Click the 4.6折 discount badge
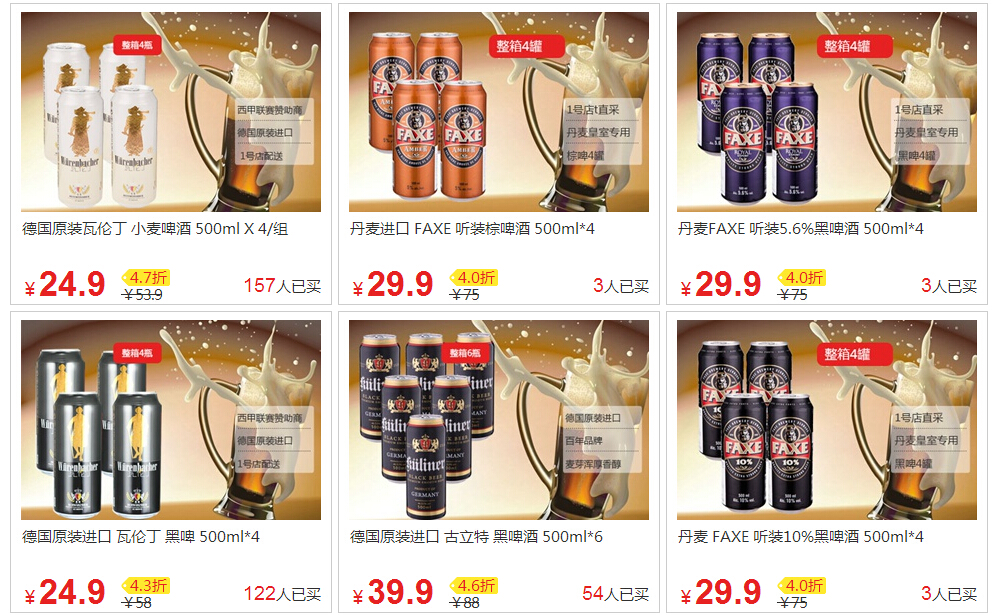The width and height of the screenshot is (997, 615). [474, 586]
